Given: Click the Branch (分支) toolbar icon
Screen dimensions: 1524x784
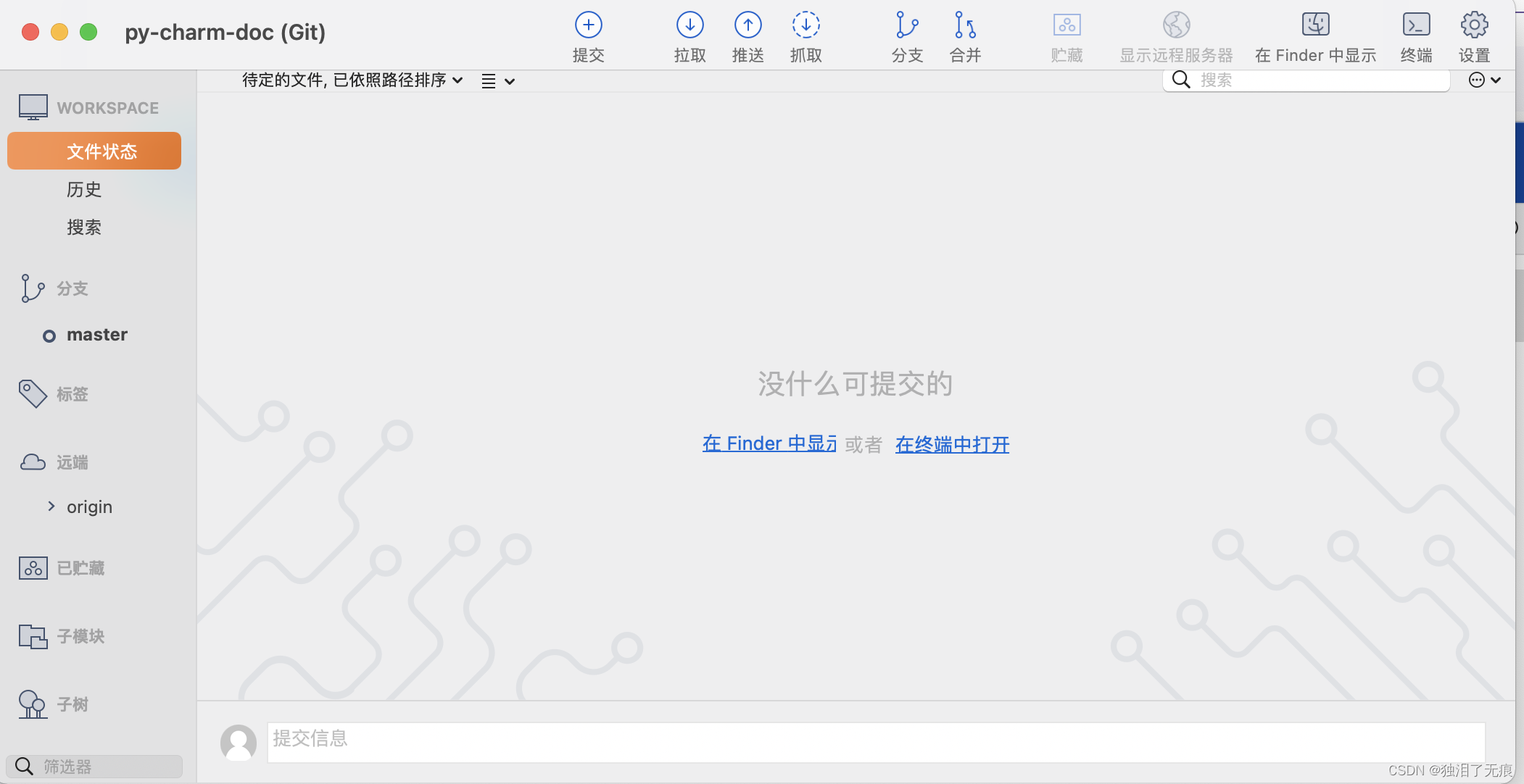Looking at the screenshot, I should tap(906, 26).
